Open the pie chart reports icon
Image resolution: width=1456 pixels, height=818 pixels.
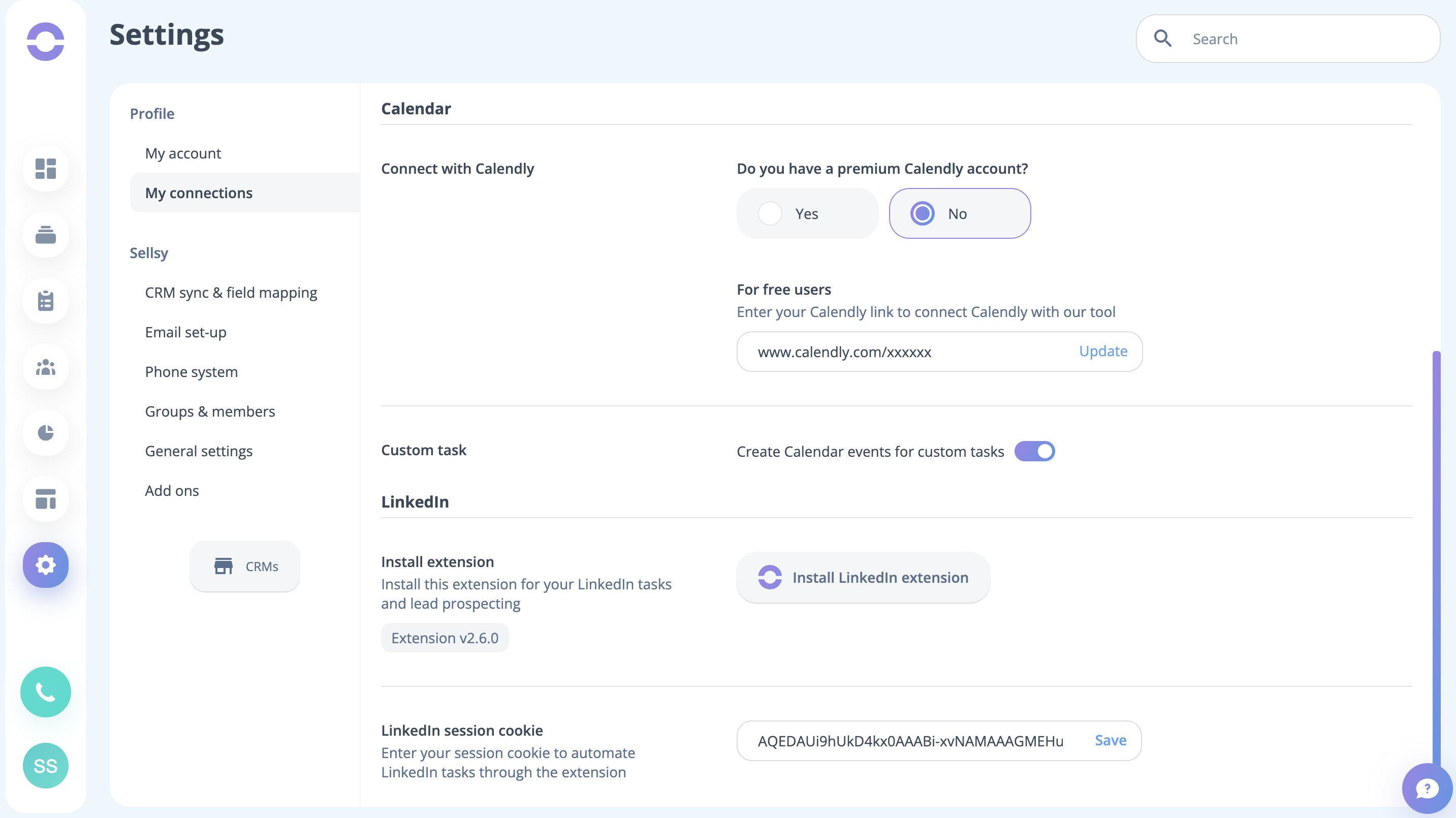46,432
